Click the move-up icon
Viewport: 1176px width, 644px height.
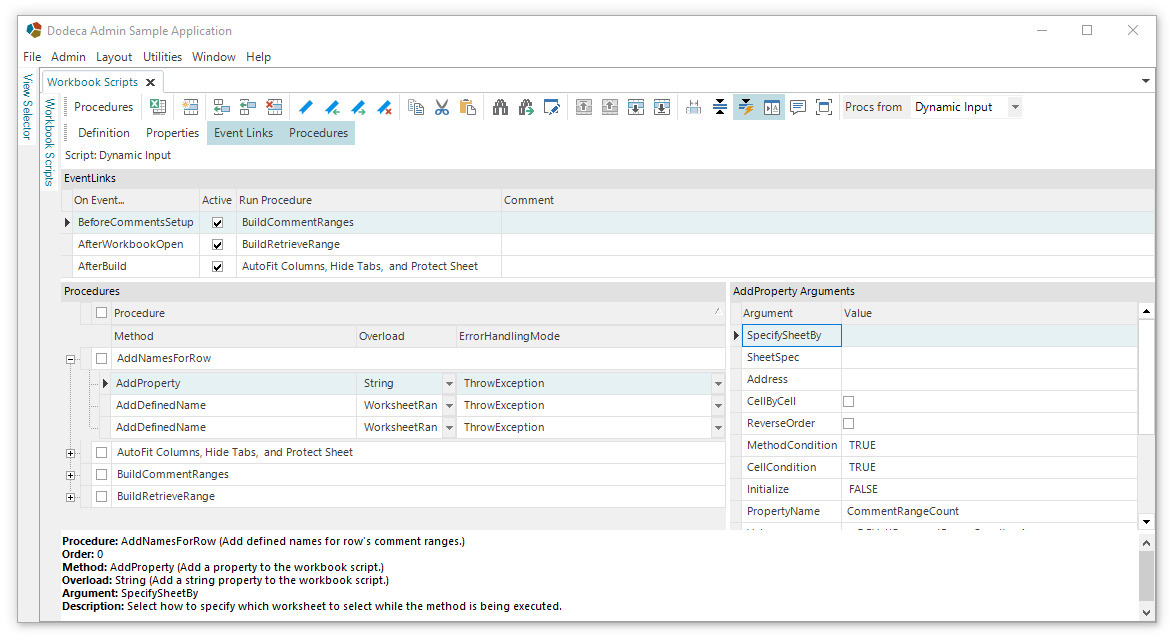click(610, 107)
